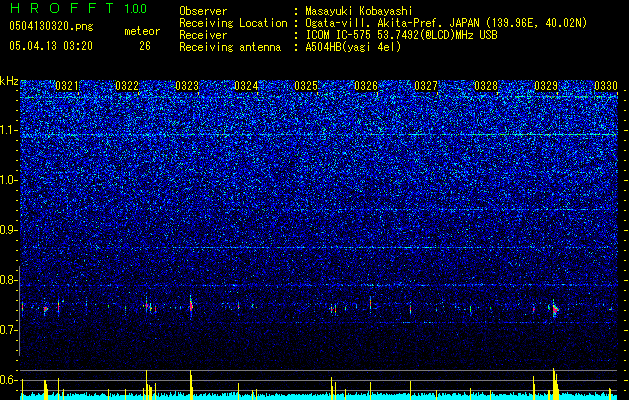Click the strong meteor echo near 0329
Viewport: 629px width, 400px height.
[x=555, y=309]
